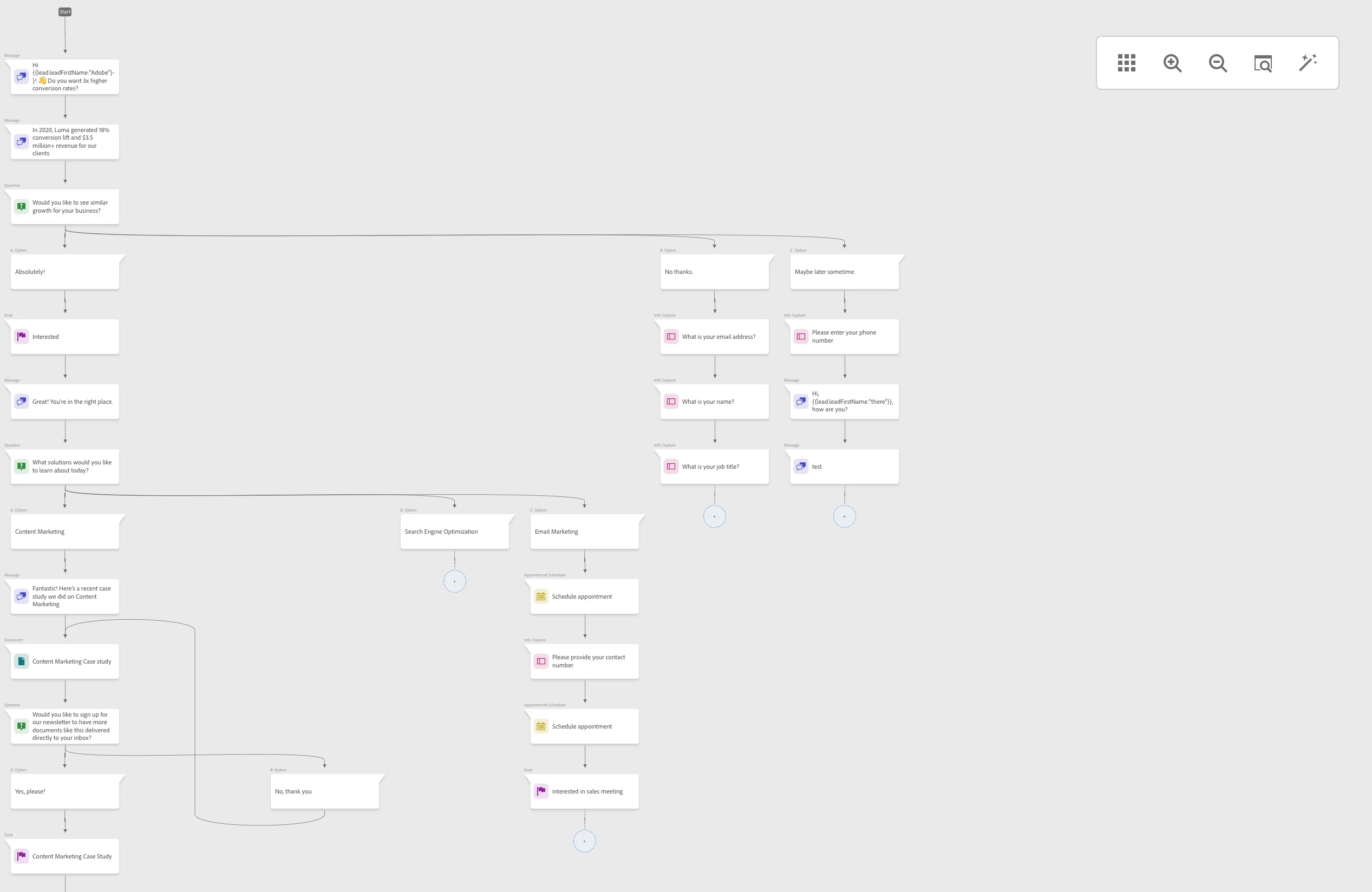This screenshot has height=892, width=1372.
Task: Add step below the test message
Action: tap(844, 516)
